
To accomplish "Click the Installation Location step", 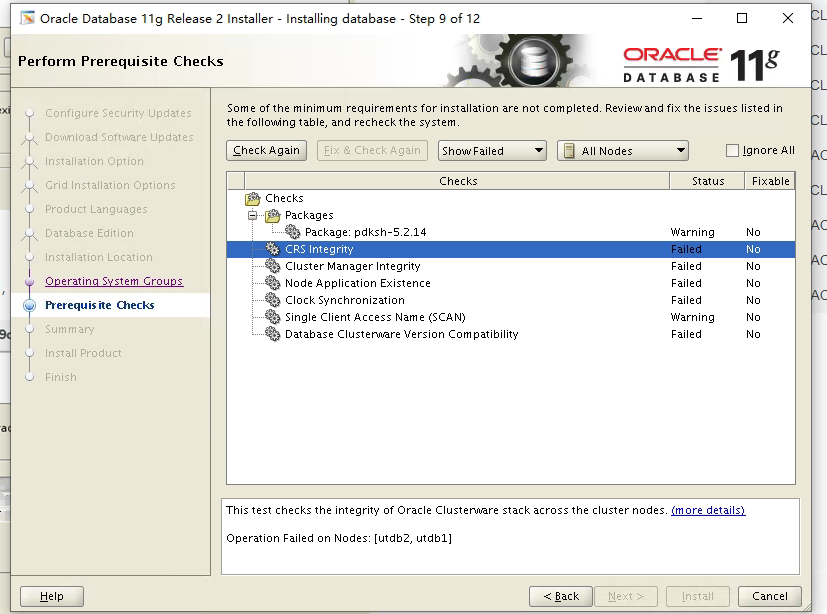I will coord(99,257).
